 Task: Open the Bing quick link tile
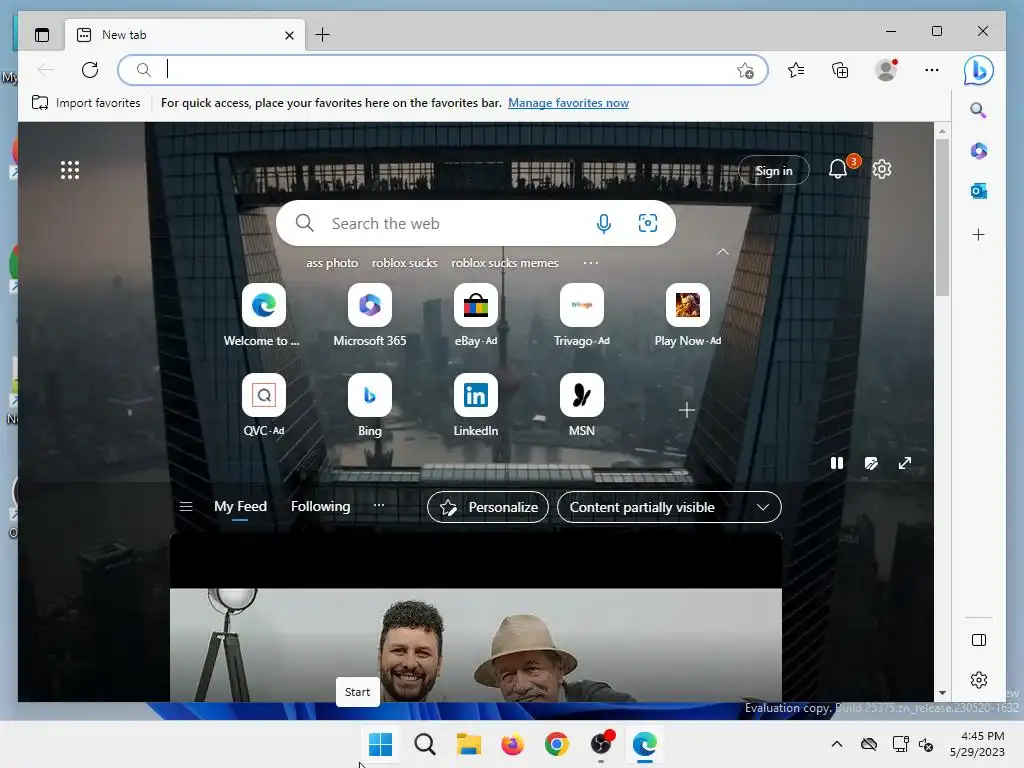pyautogui.click(x=370, y=395)
